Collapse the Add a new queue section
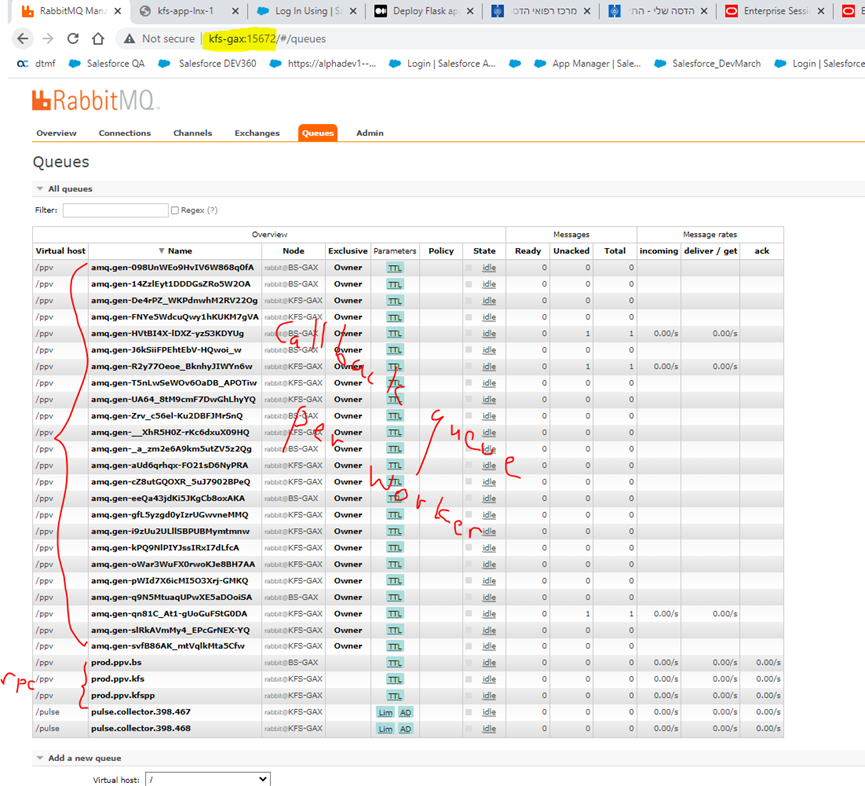Viewport: 865px width, 786px height. coord(78,758)
